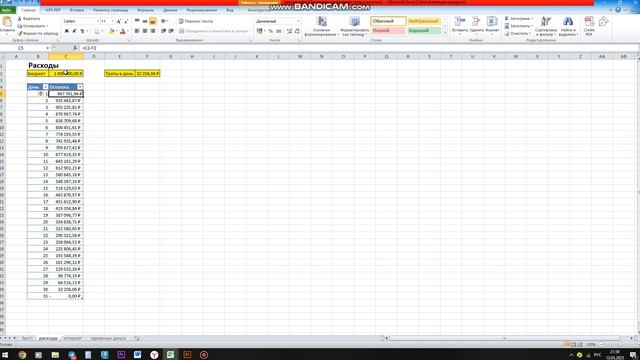This screenshot has width=640, height=360.
Task: Click the increase font size icon
Action: 118,21
